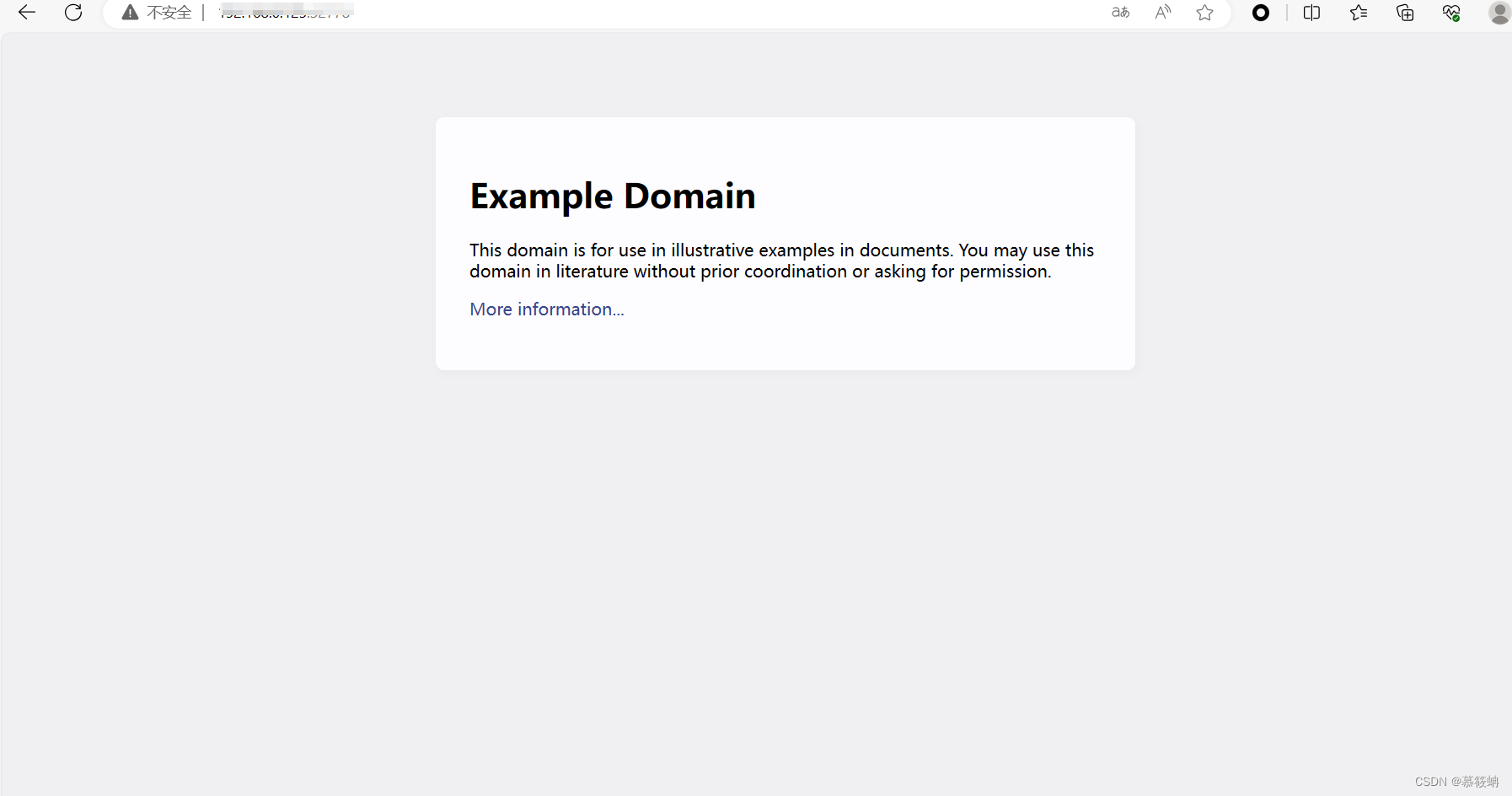The image size is (1512, 796).
Task: Open the warning triangle site permissions flyout
Action: point(131,11)
